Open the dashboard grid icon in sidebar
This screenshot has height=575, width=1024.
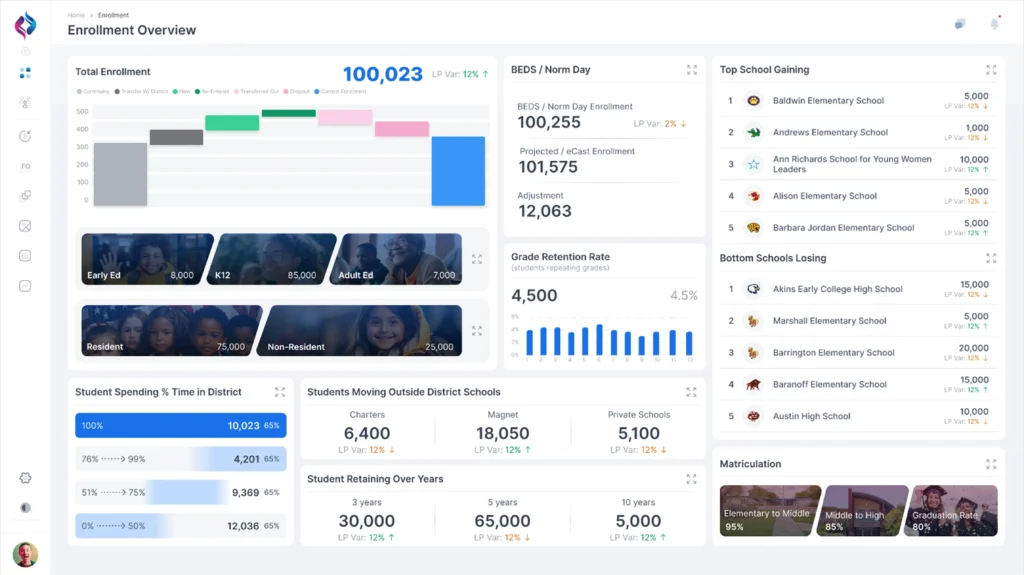[x=25, y=73]
